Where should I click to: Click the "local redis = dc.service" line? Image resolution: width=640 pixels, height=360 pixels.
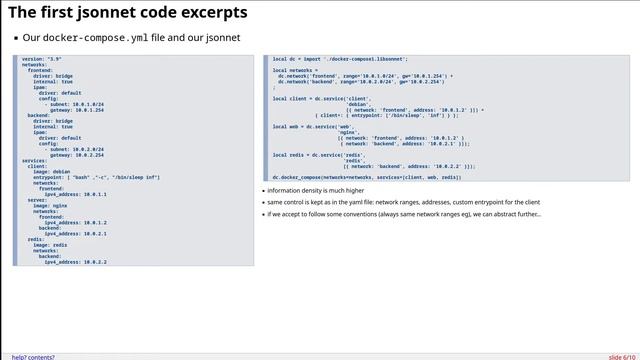(319, 155)
